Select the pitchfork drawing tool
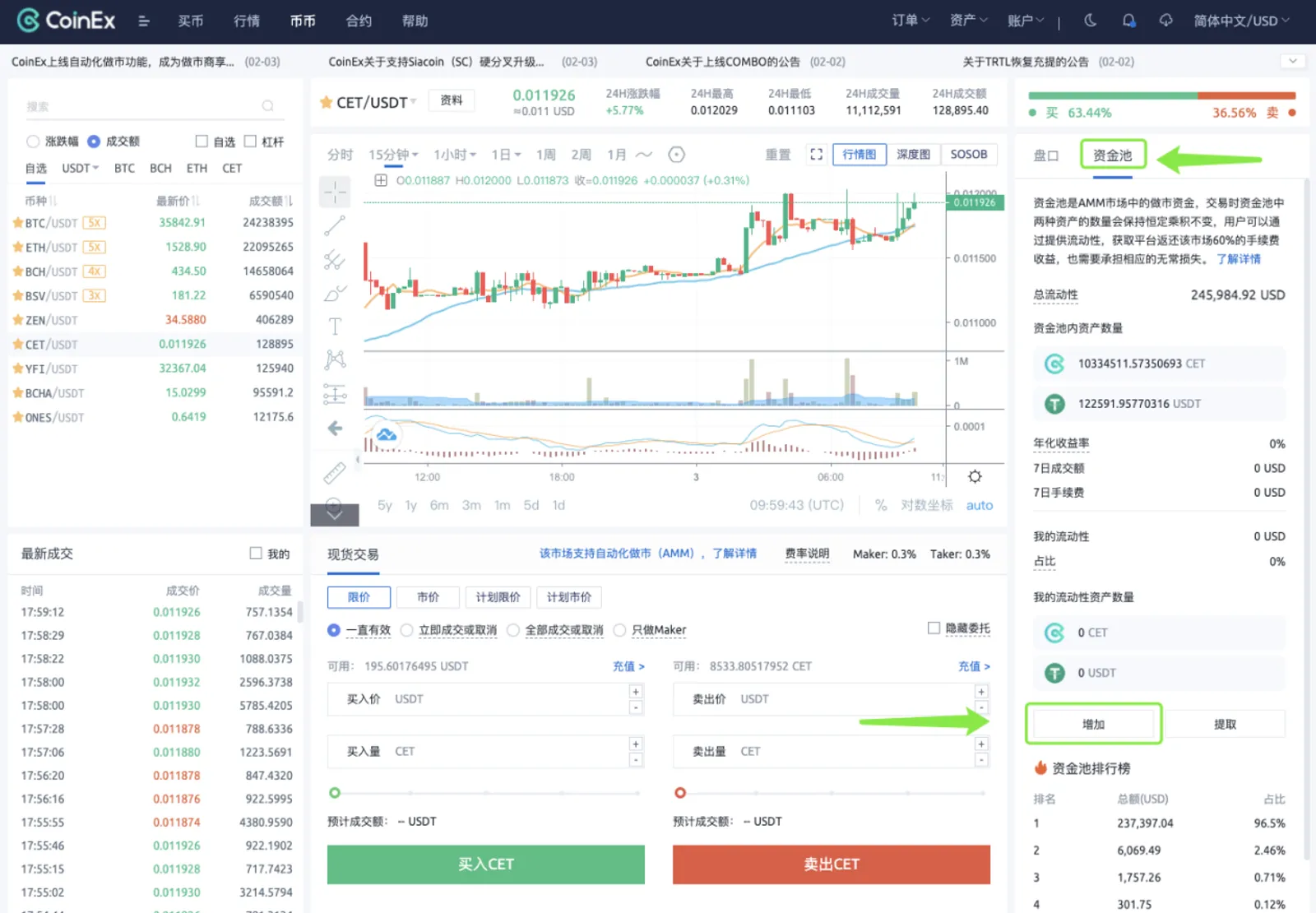This screenshot has height=913, width=1316. point(335,260)
